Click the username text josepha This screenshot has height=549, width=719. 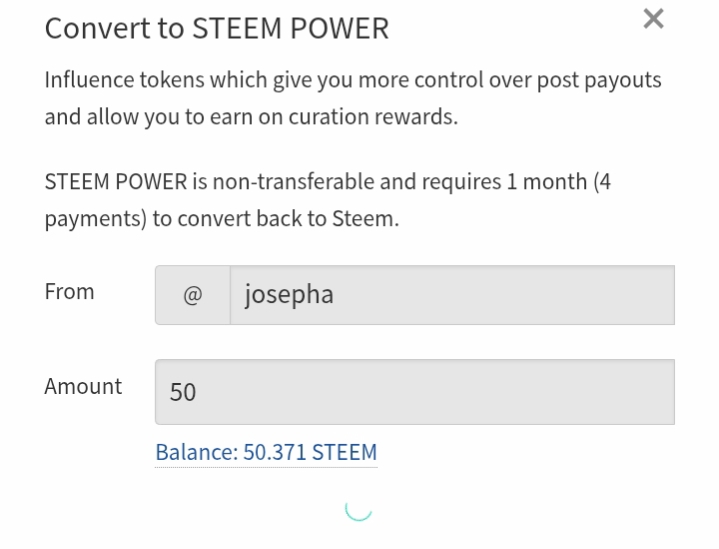[289, 296]
